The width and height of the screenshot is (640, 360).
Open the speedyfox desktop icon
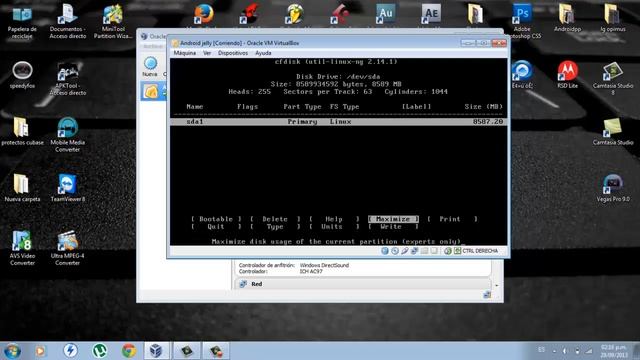point(22,75)
